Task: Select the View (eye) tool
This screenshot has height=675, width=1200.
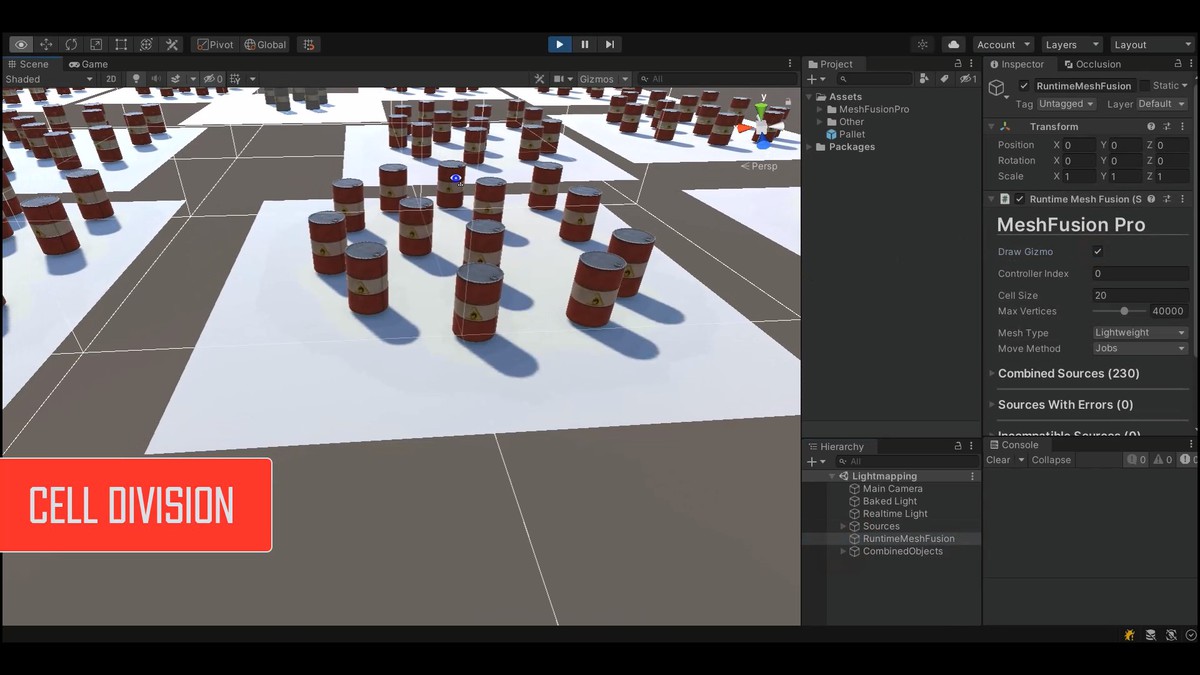Action: [x=21, y=44]
